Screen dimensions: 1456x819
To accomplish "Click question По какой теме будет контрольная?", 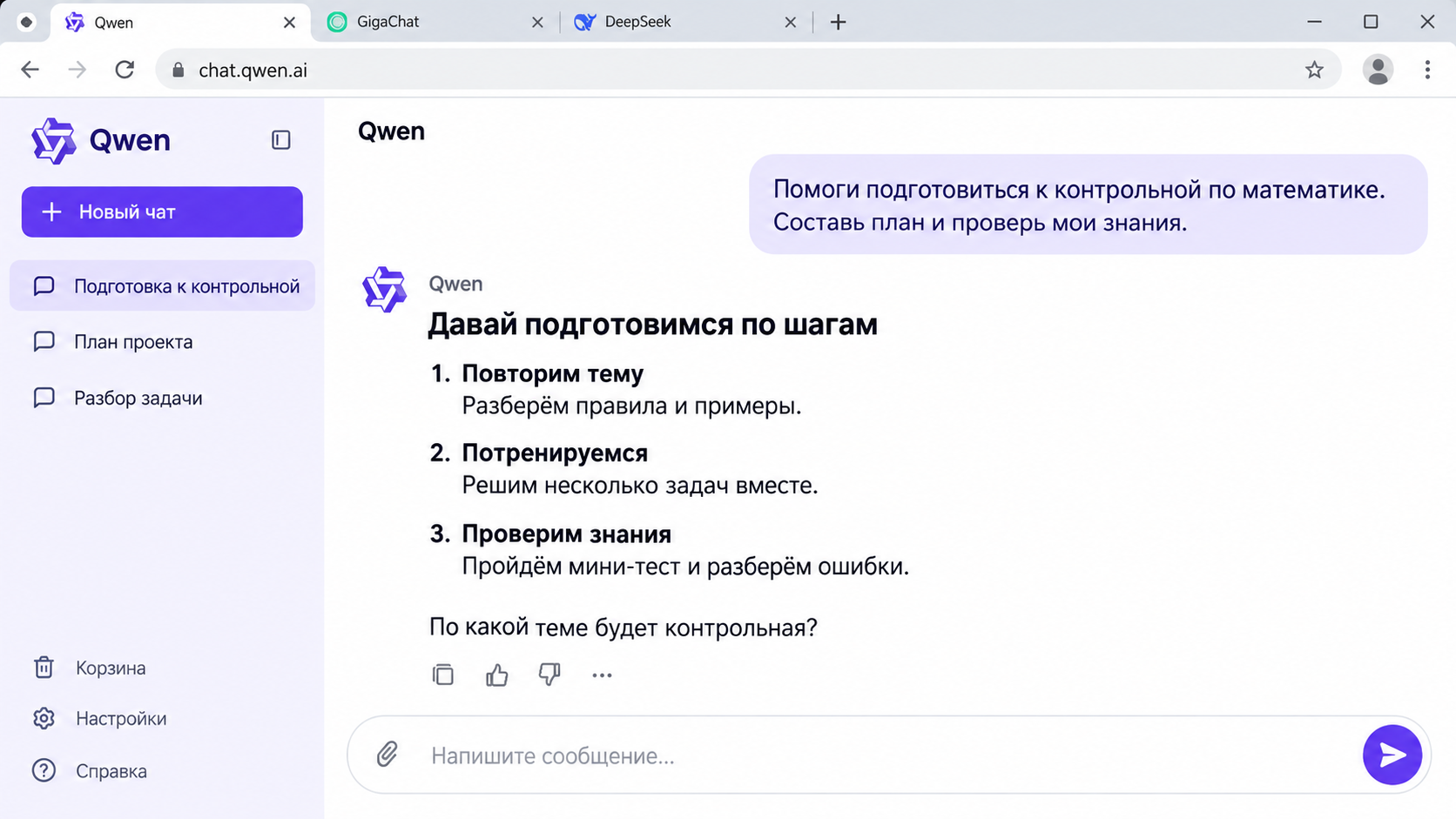I will pyautogui.click(x=624, y=628).
